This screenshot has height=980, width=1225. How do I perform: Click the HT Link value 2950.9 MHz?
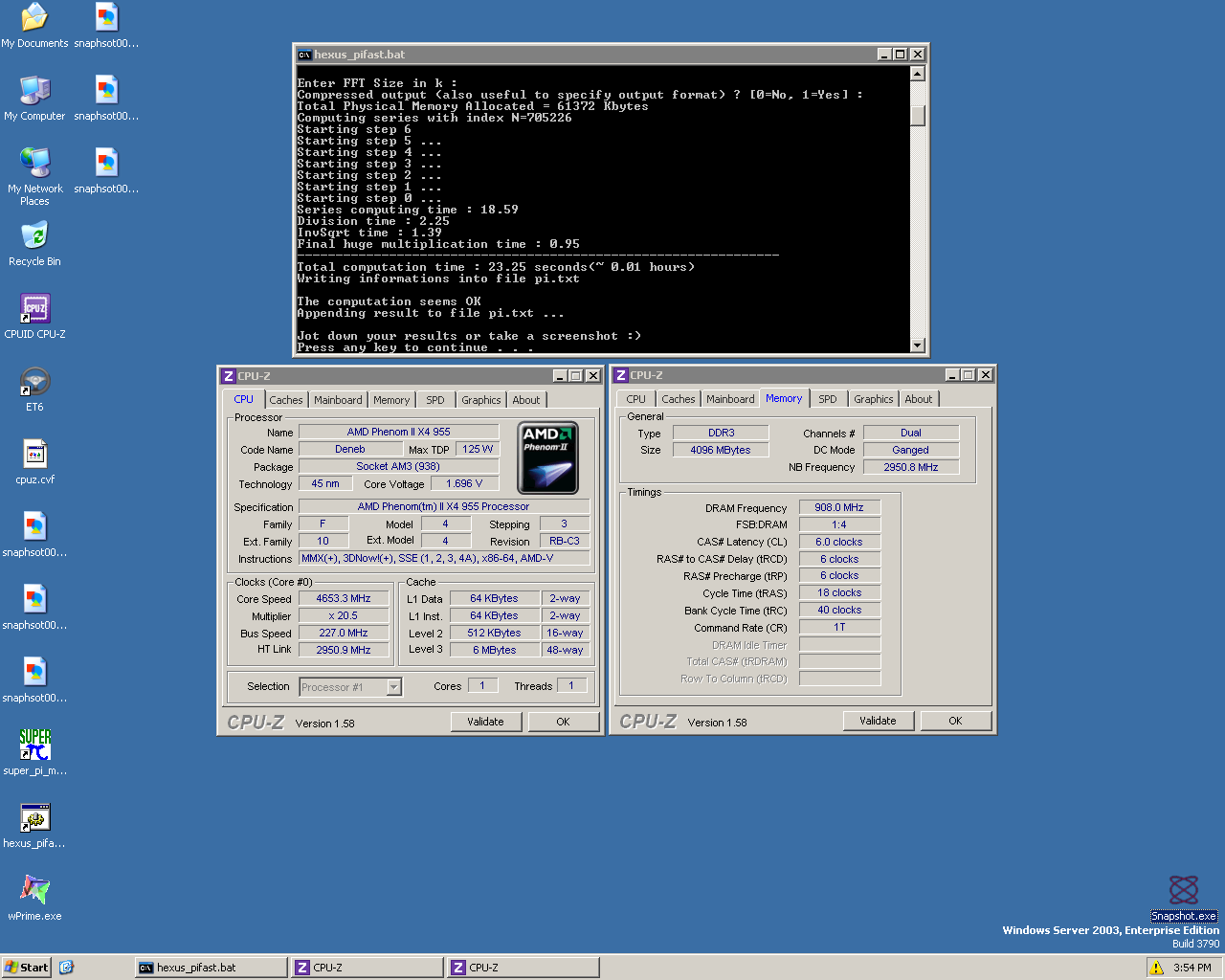[x=344, y=650]
